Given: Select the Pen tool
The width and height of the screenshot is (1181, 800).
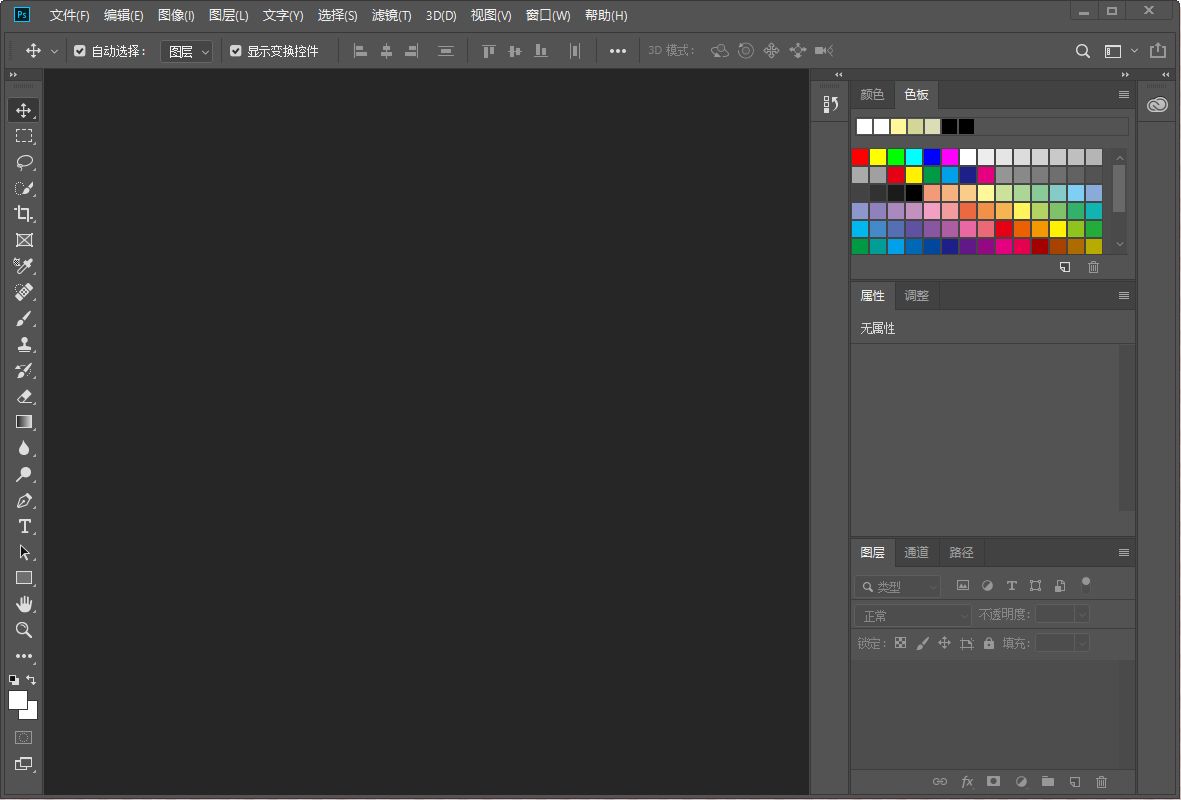Looking at the screenshot, I should click(24, 500).
